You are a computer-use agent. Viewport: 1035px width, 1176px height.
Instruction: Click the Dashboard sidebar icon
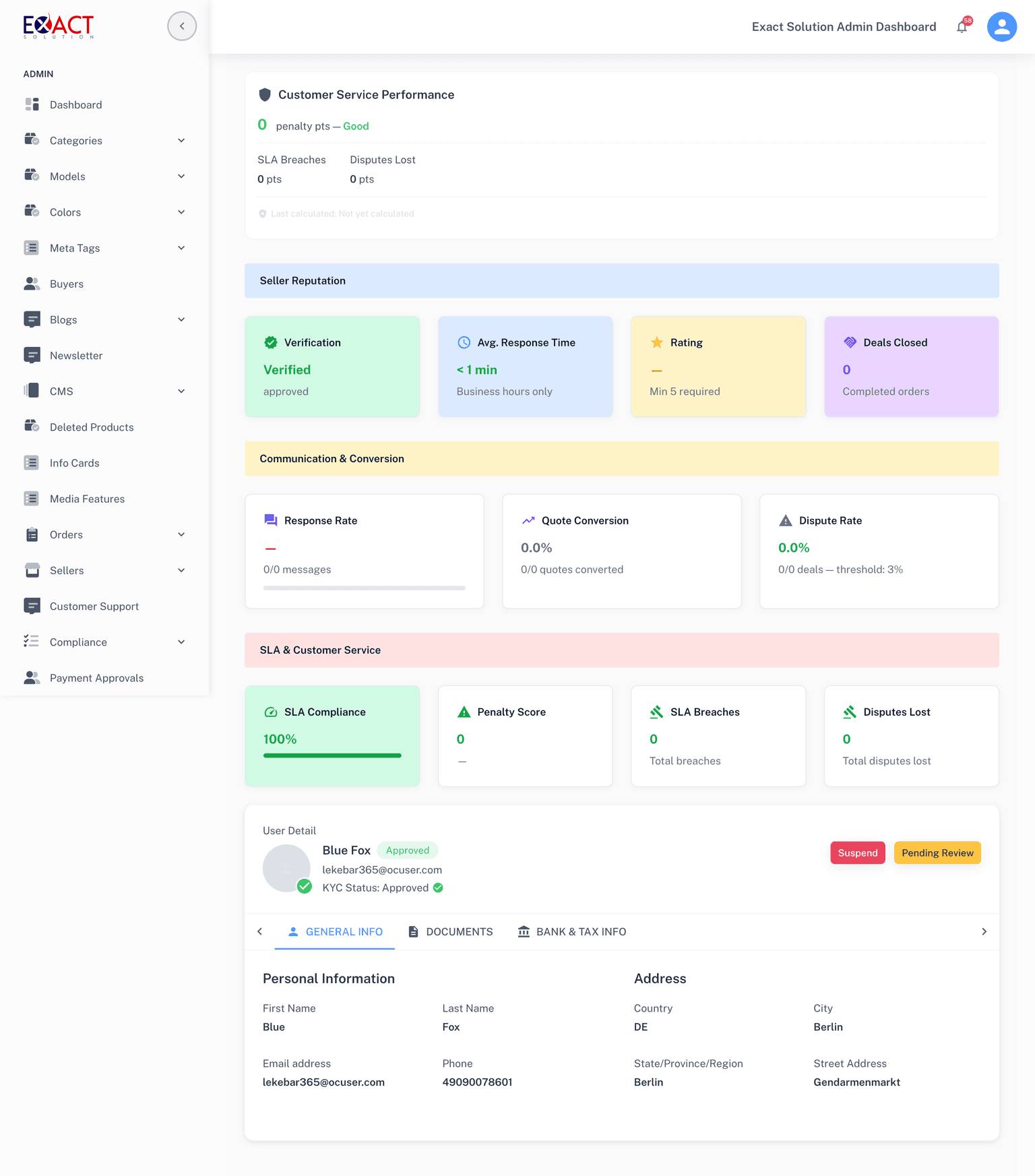pyautogui.click(x=32, y=104)
